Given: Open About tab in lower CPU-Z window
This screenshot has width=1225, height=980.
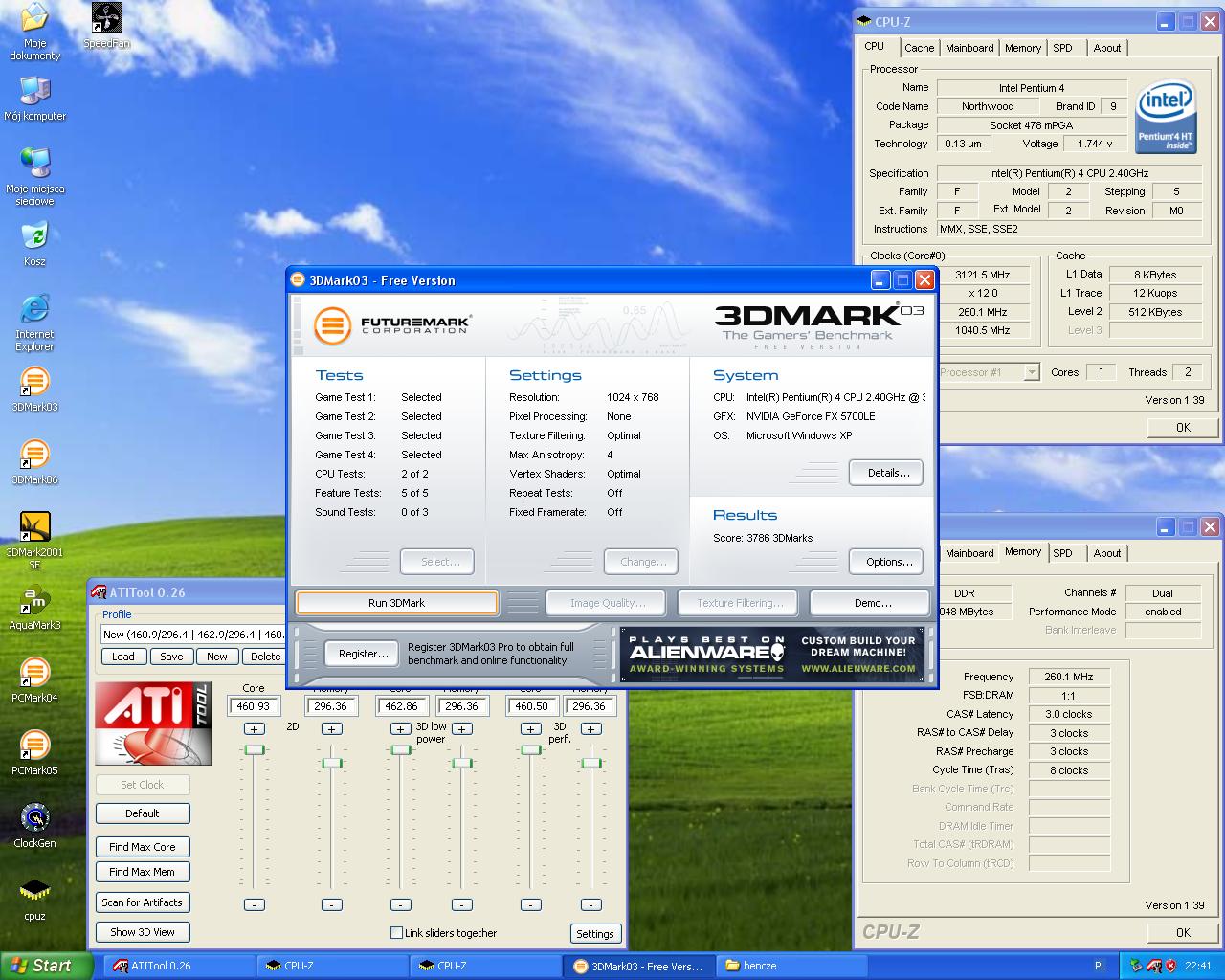Looking at the screenshot, I should point(1107,553).
